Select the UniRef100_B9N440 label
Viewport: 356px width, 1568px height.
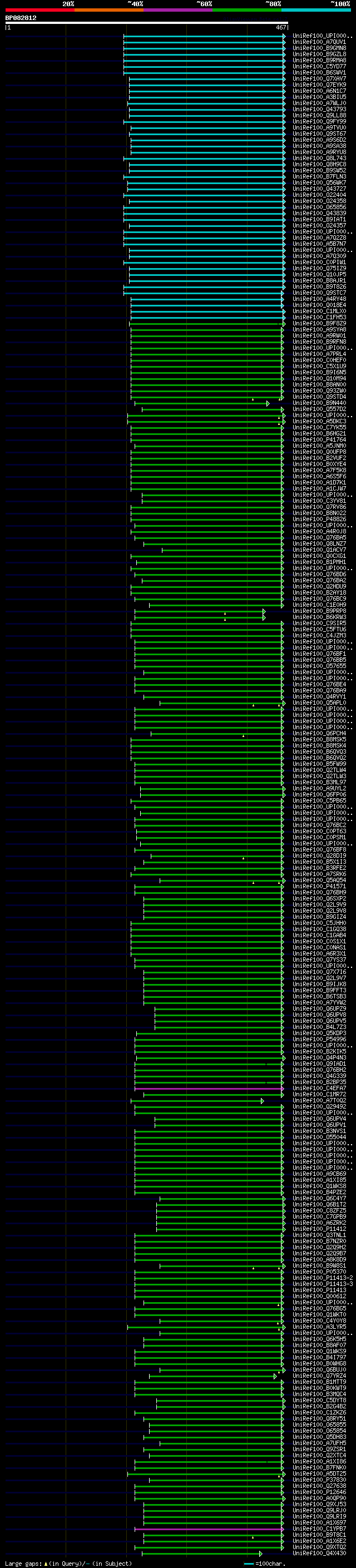tap(319, 403)
